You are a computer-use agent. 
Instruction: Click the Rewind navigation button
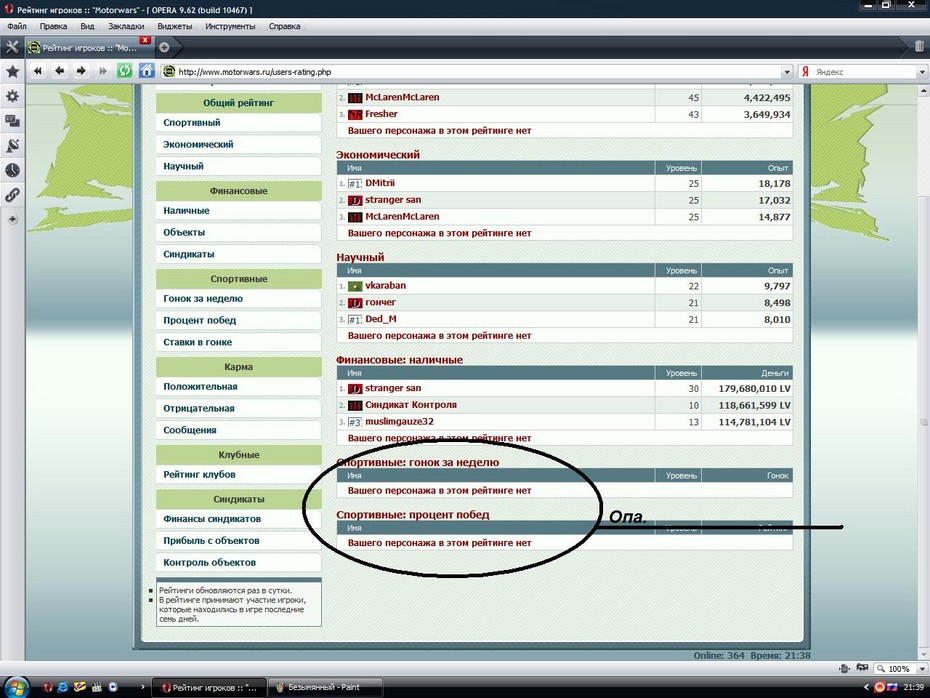[x=38, y=71]
